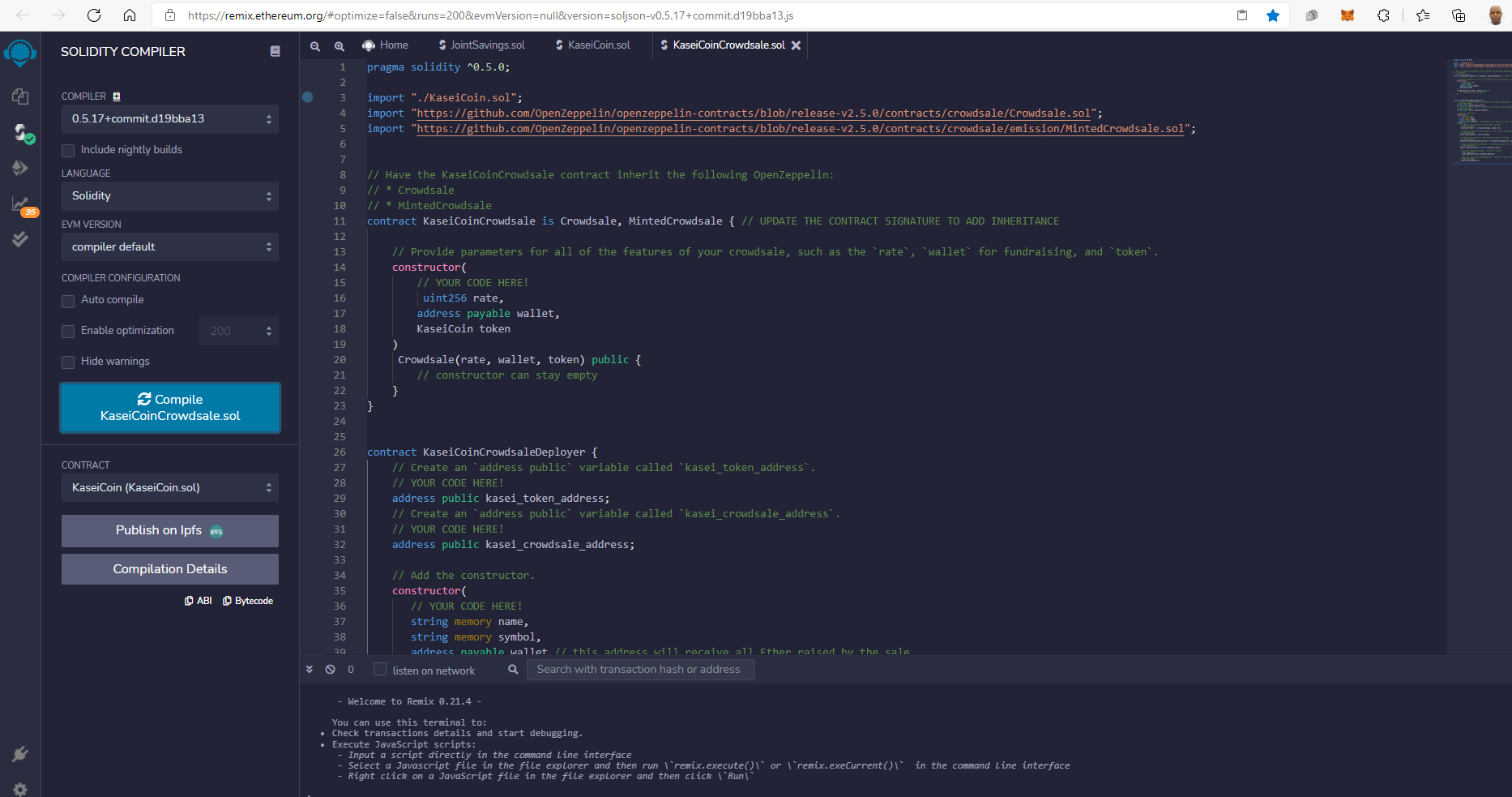Open Compilation Details
The image size is (1512, 797).
click(x=170, y=569)
